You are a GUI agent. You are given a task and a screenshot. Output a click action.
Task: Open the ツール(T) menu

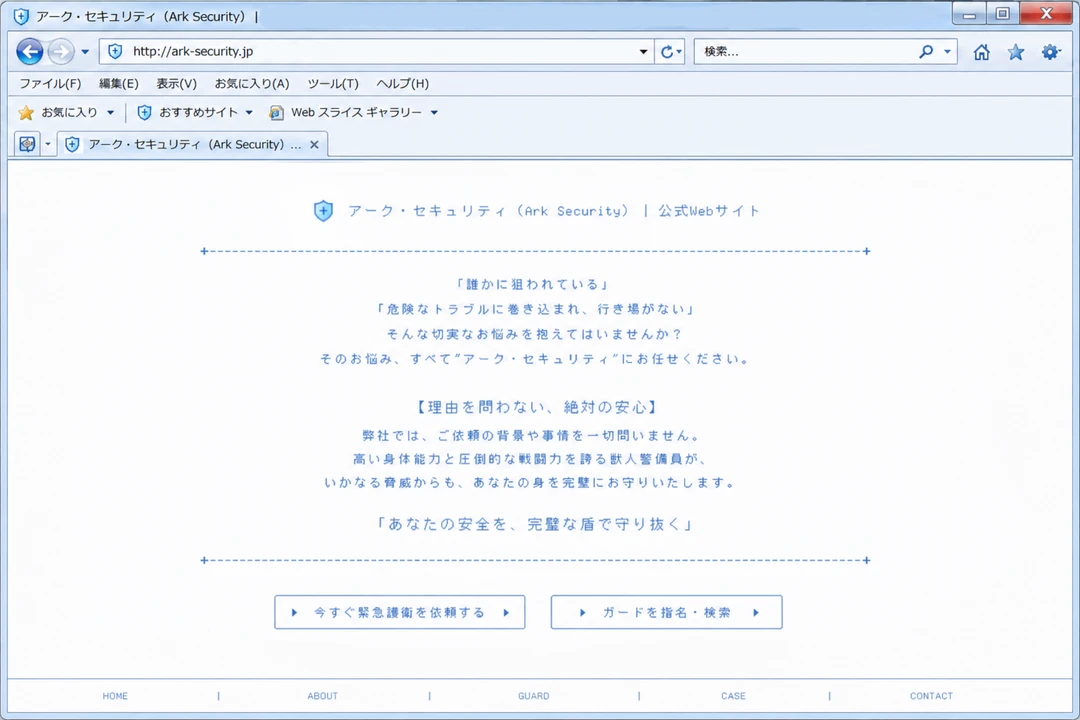pos(333,83)
